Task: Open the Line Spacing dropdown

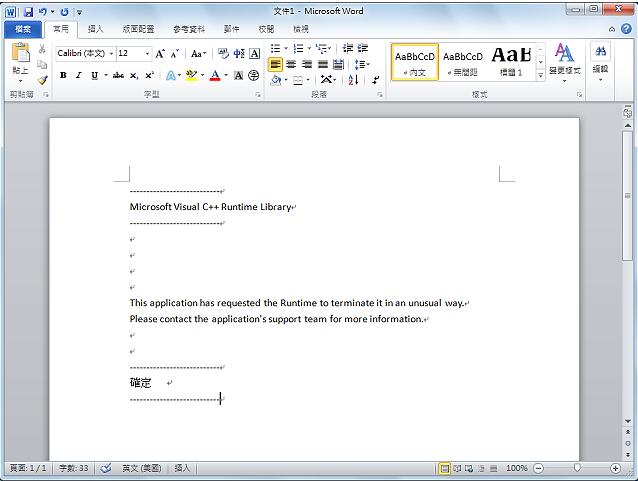Action: pyautogui.click(x=361, y=64)
